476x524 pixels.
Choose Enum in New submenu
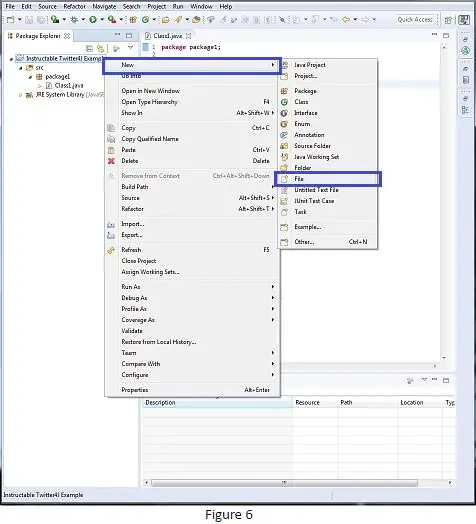pyautogui.click(x=328, y=124)
